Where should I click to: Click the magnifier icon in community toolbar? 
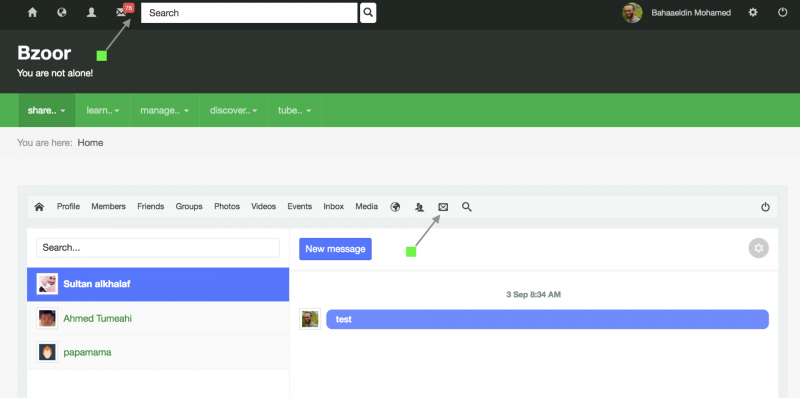(467, 207)
